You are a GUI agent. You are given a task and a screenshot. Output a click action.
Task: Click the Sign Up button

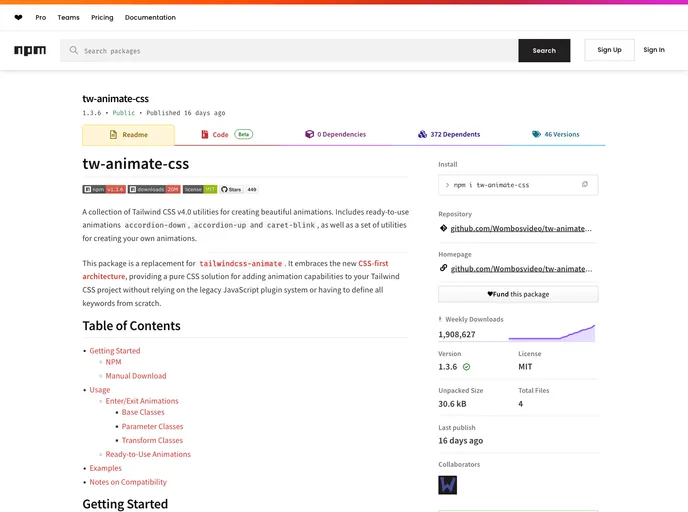coord(609,50)
